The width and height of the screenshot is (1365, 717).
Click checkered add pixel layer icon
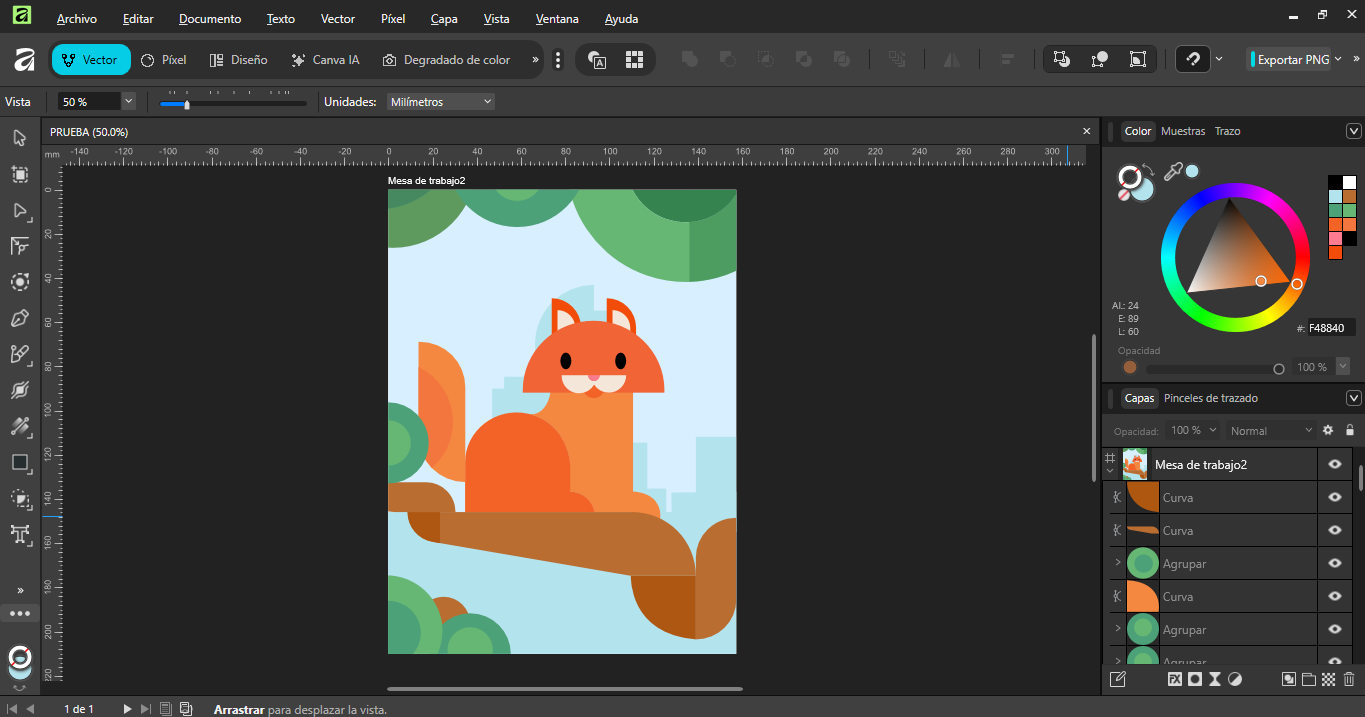[1328, 680]
